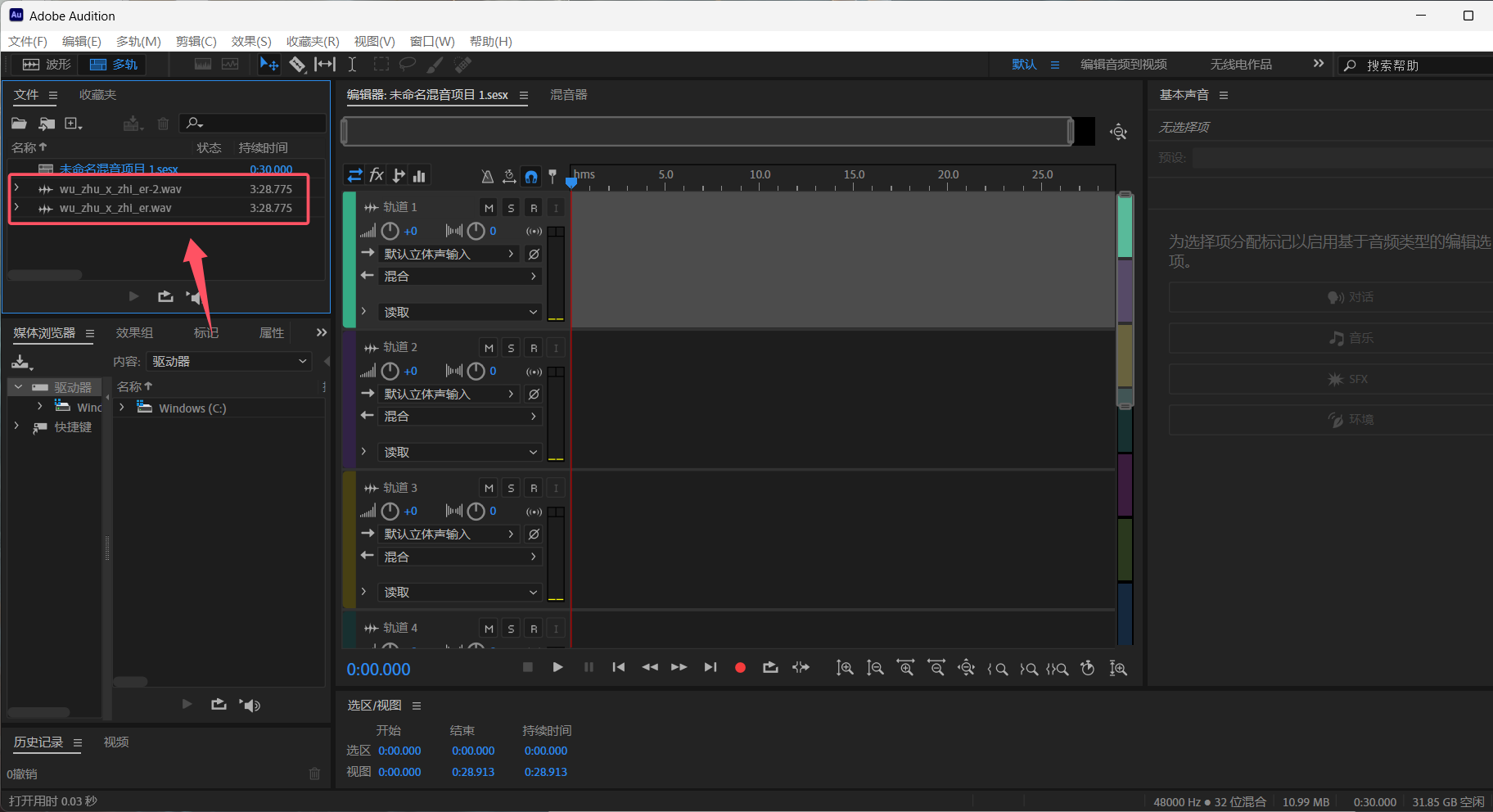Switch to 波形 waveform view

(47, 65)
